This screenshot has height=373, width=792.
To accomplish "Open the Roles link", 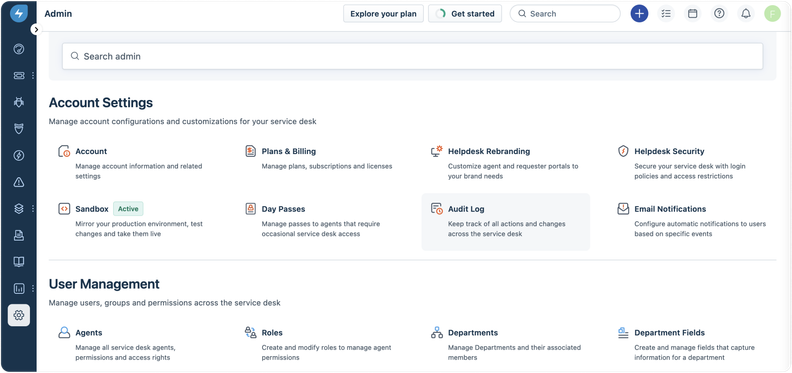I will [x=272, y=333].
